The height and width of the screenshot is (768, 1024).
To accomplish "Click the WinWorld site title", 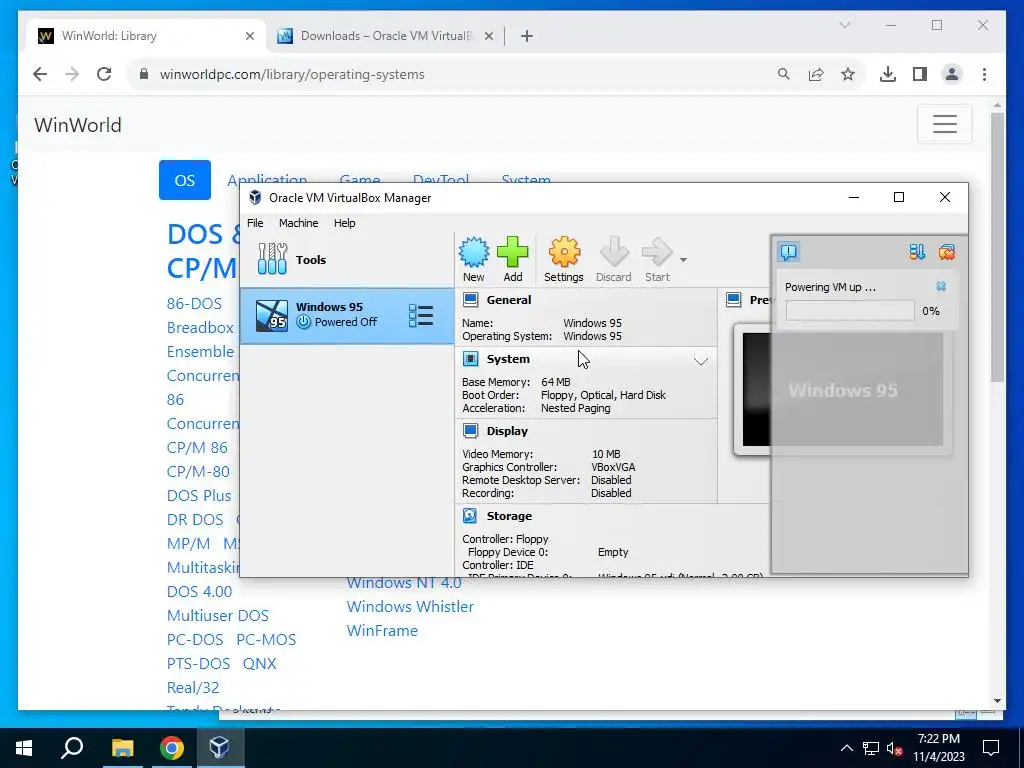I will point(78,125).
